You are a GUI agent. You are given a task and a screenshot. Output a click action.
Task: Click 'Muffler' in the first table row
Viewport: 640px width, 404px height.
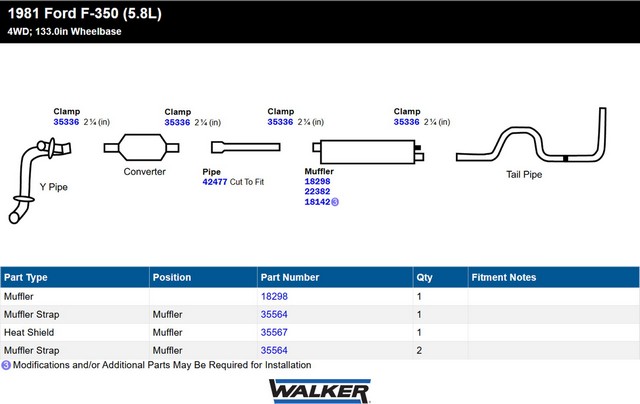19,297
